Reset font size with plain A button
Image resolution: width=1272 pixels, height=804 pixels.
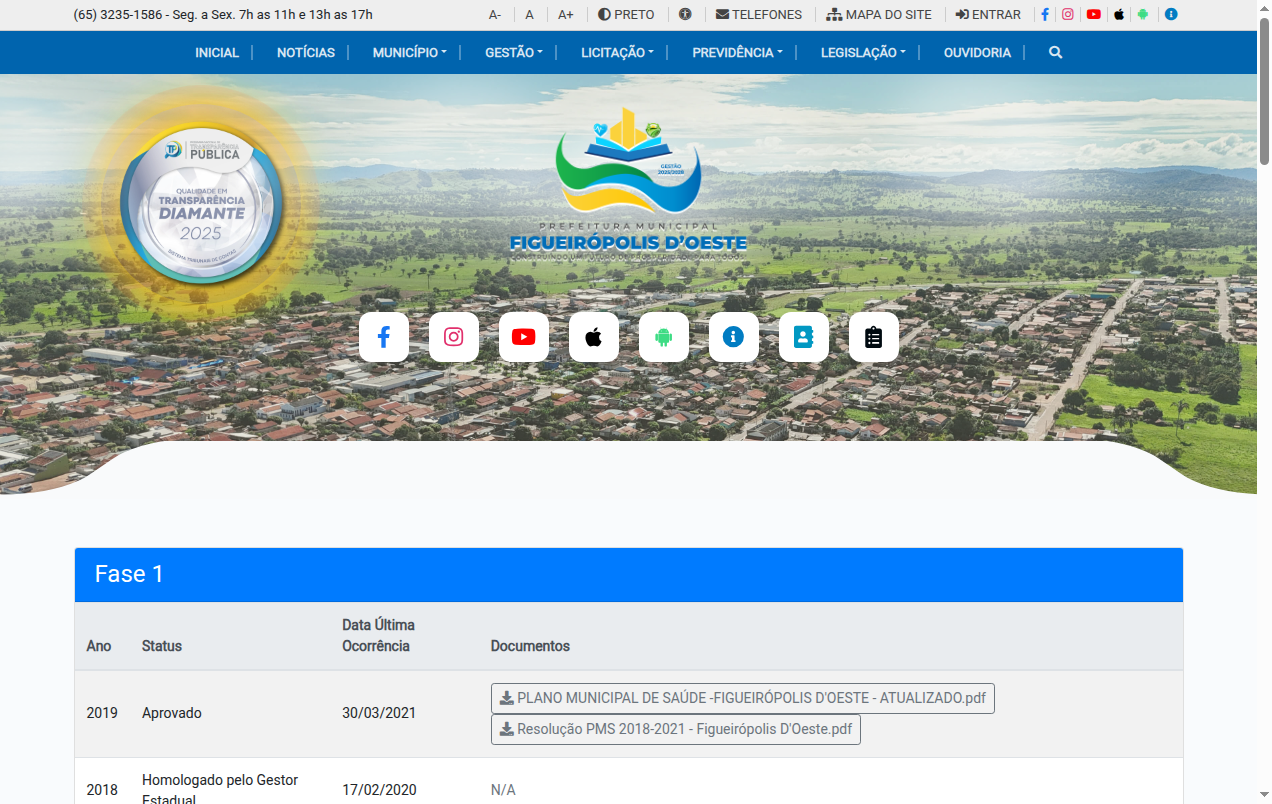530,15
